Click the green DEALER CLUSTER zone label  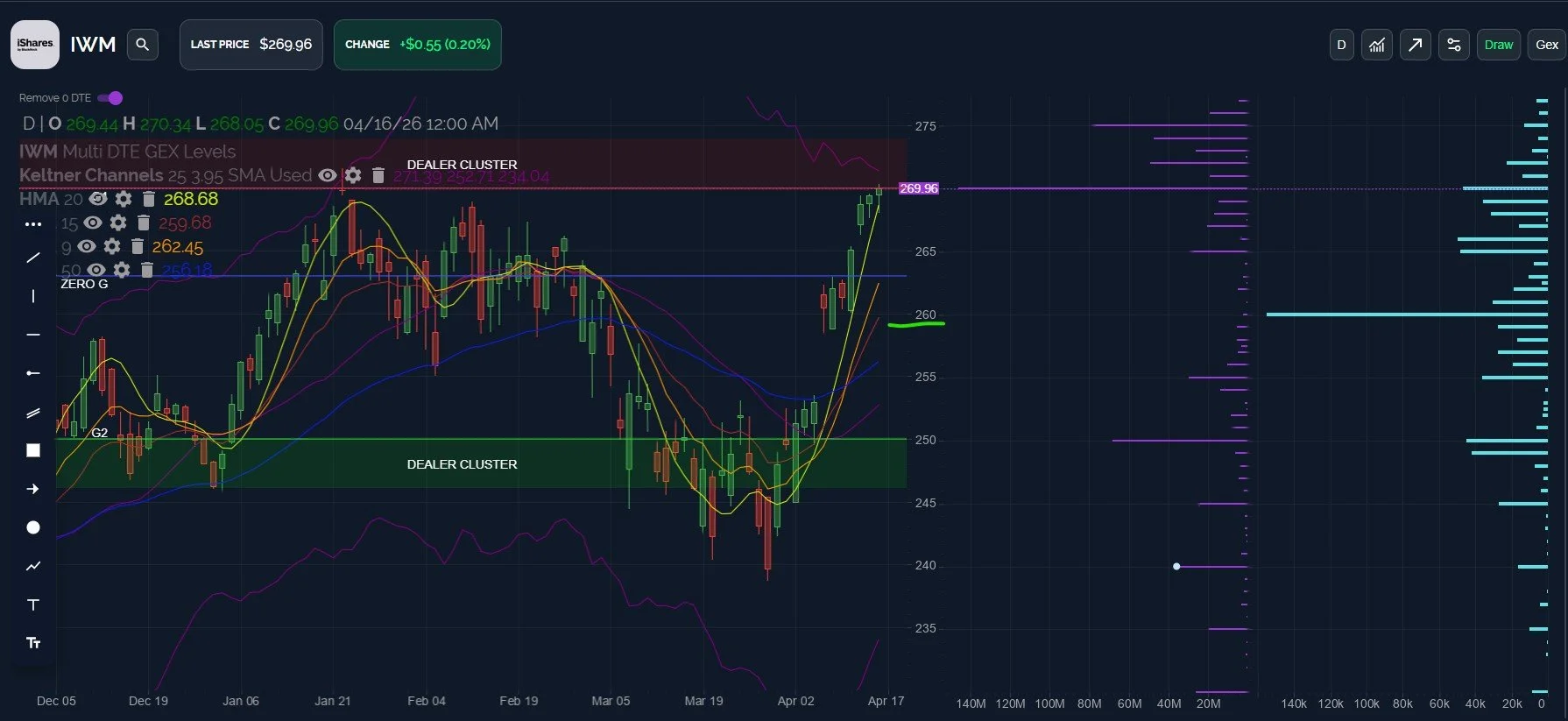click(462, 464)
